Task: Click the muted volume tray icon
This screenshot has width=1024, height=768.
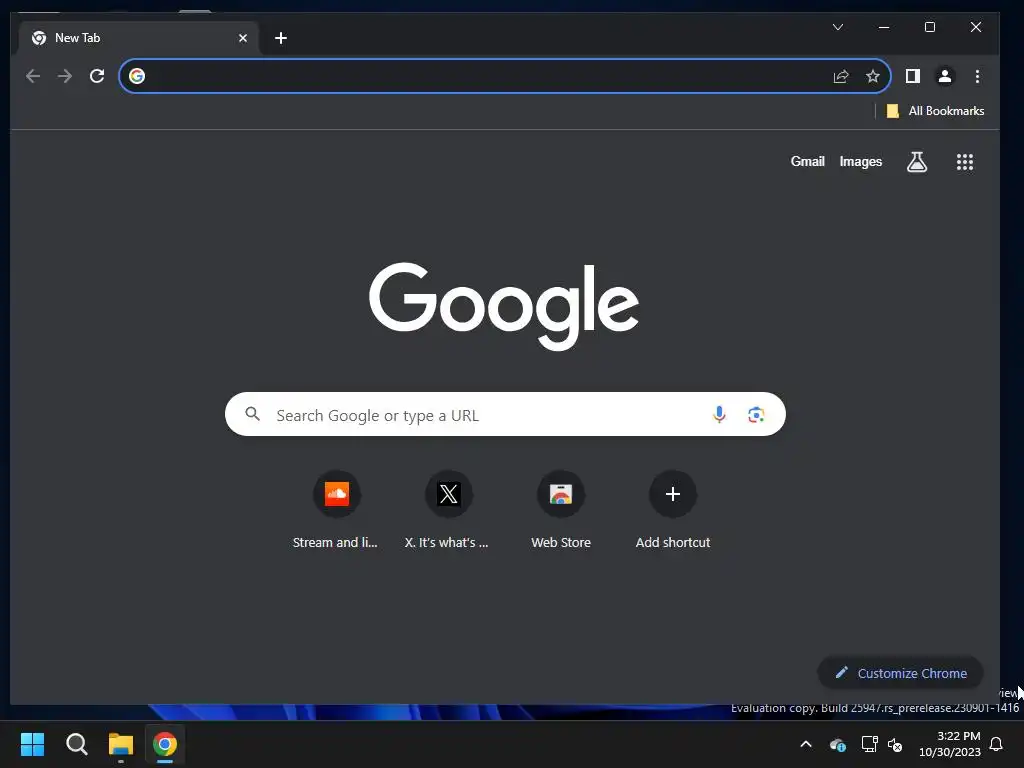Action: (895, 744)
